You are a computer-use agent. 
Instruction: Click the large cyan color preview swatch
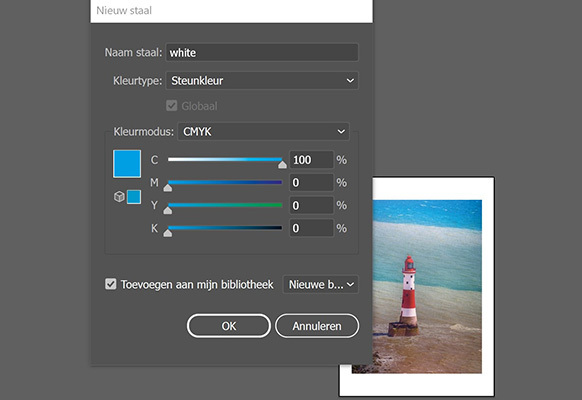pos(127,164)
